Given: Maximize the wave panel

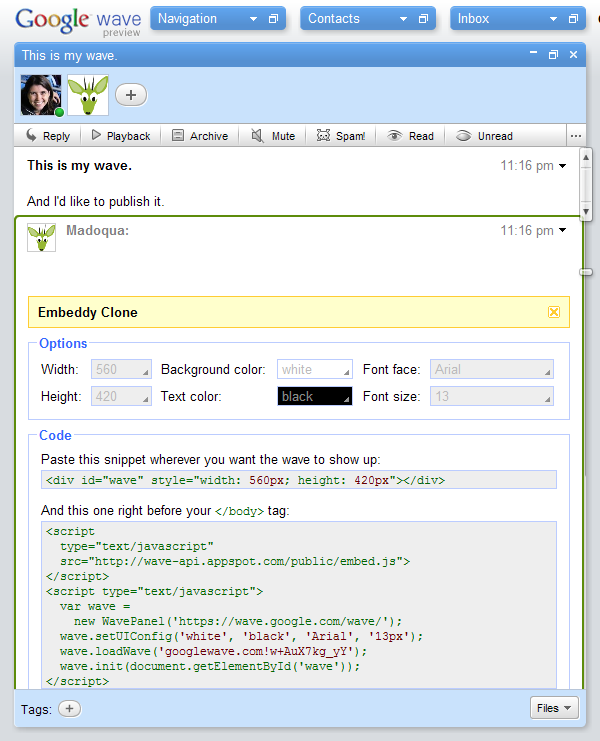Looking at the screenshot, I should click(x=553, y=55).
